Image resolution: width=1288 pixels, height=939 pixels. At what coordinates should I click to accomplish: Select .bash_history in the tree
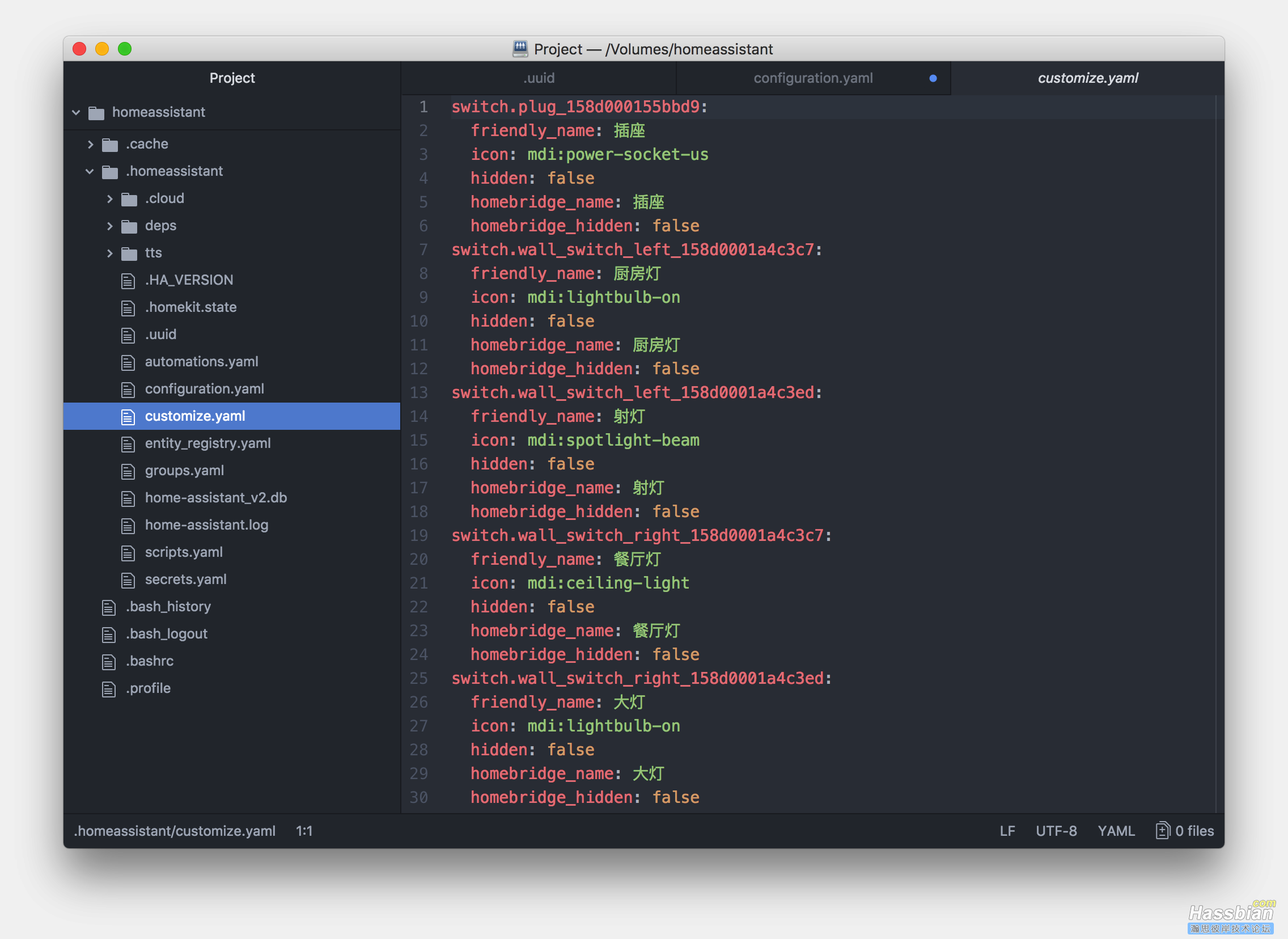pyautogui.click(x=168, y=608)
